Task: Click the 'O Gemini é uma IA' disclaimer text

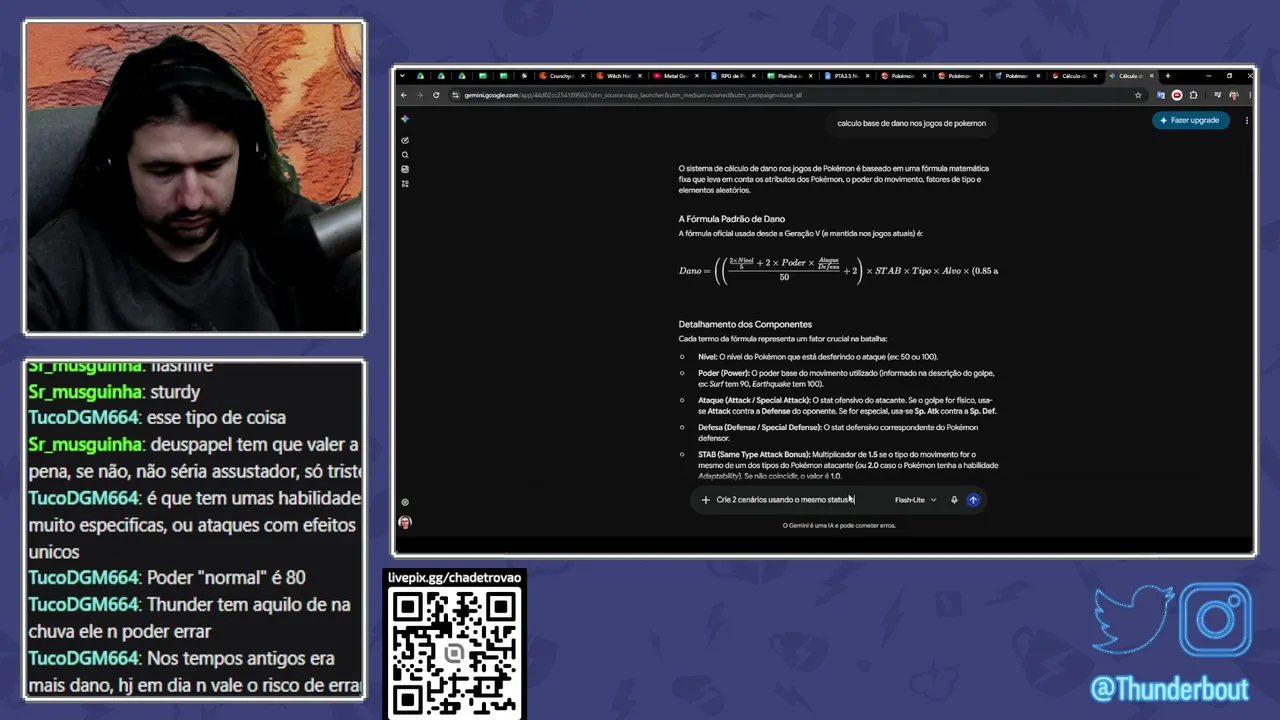Action: [839, 525]
